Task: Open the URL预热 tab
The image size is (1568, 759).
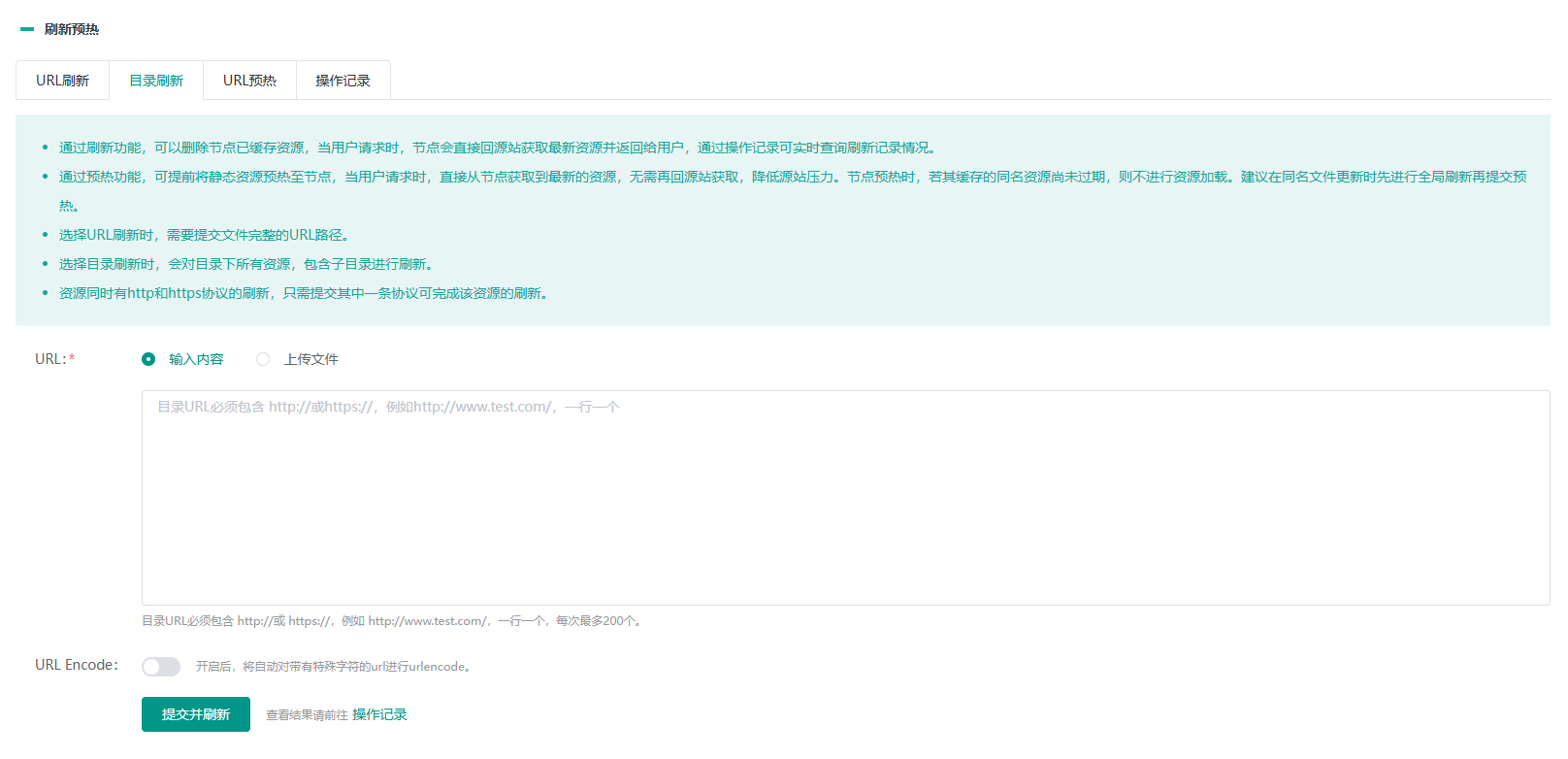Action: [249, 81]
